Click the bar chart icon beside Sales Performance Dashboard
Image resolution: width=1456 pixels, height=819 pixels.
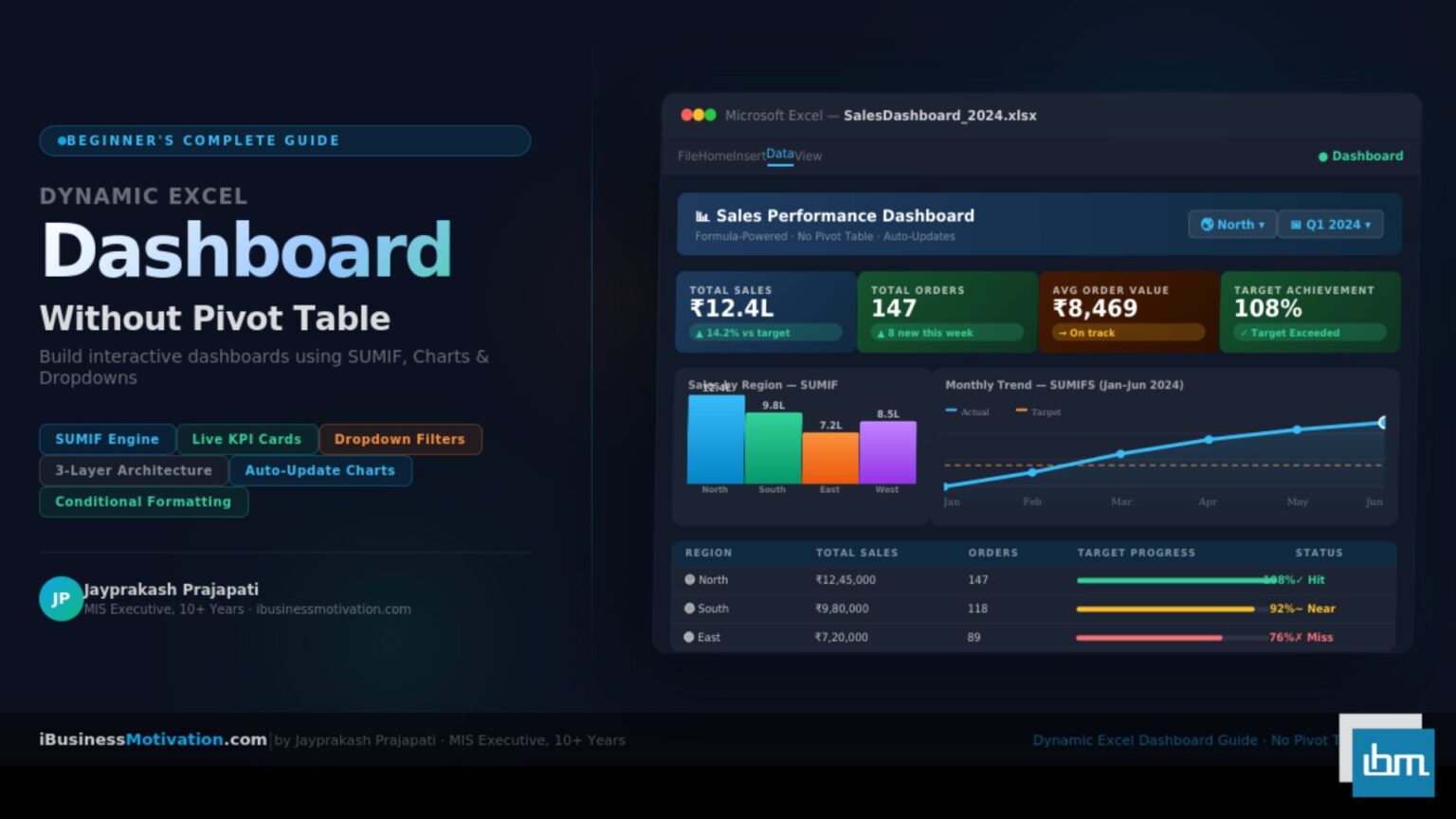pyautogui.click(x=701, y=215)
